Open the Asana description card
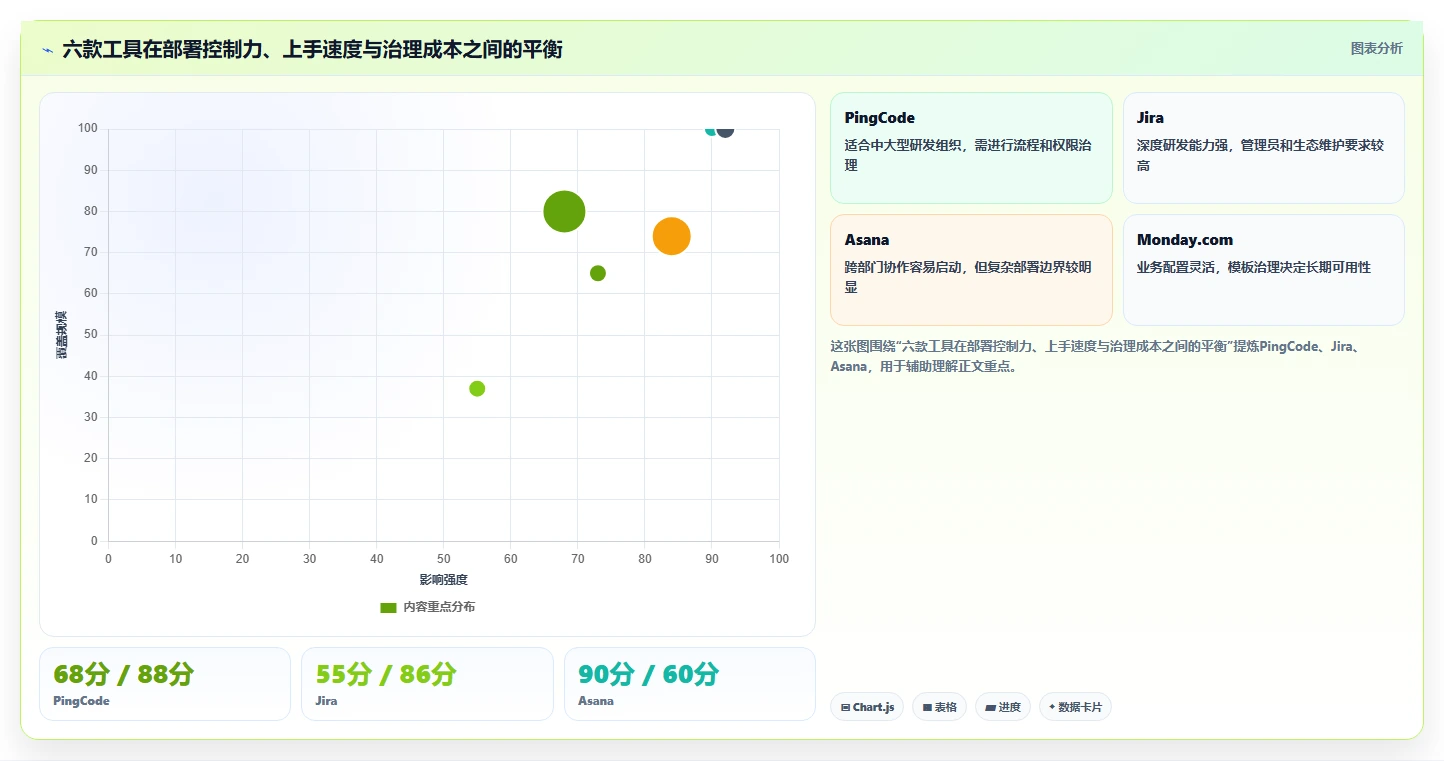 971,270
